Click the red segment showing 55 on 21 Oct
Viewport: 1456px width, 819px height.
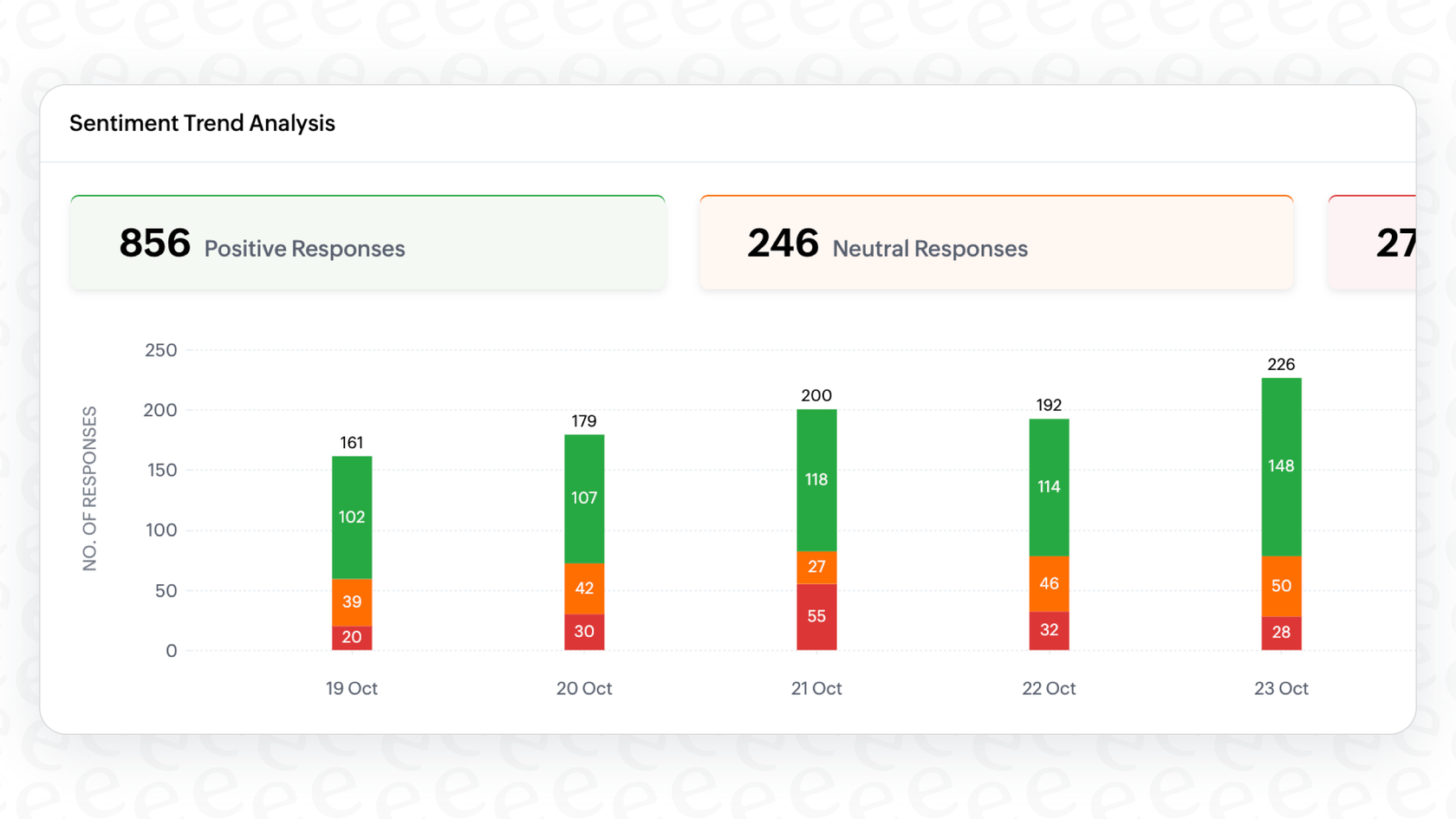[816, 616]
